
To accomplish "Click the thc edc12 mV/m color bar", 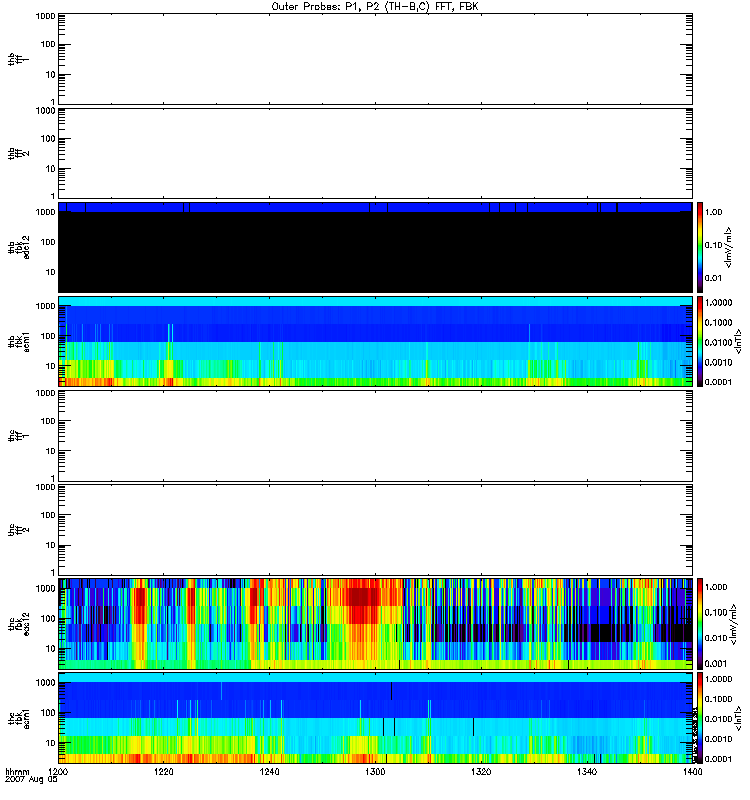I will [x=703, y=623].
